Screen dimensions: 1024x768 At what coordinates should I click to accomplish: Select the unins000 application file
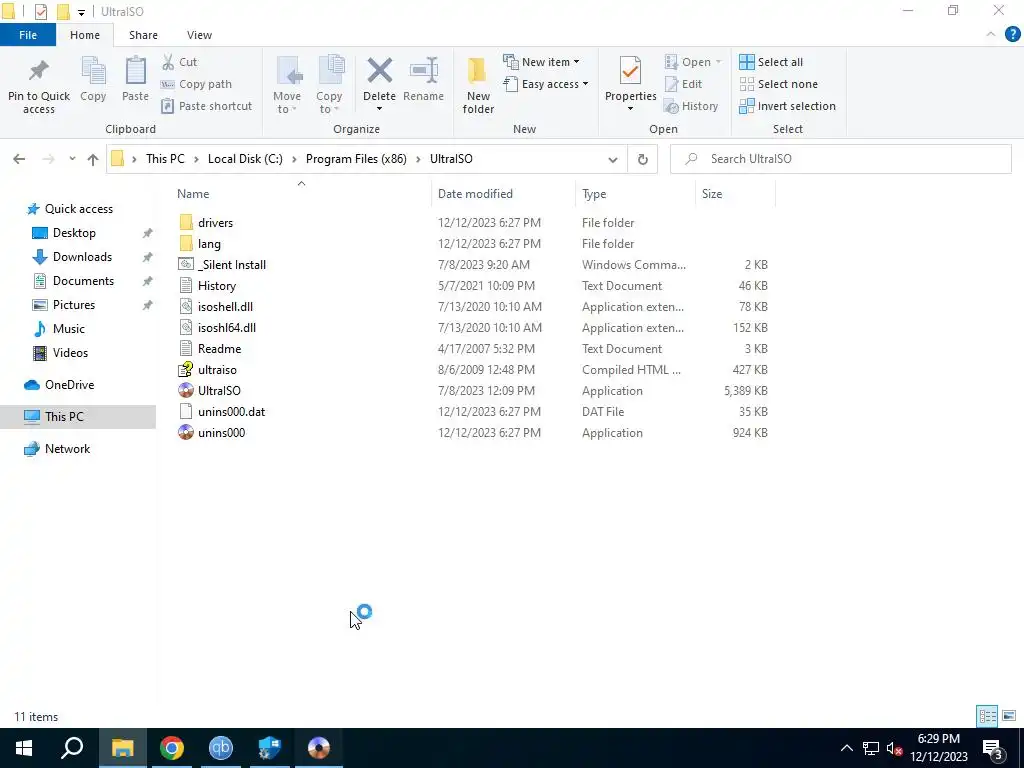pyautogui.click(x=221, y=432)
